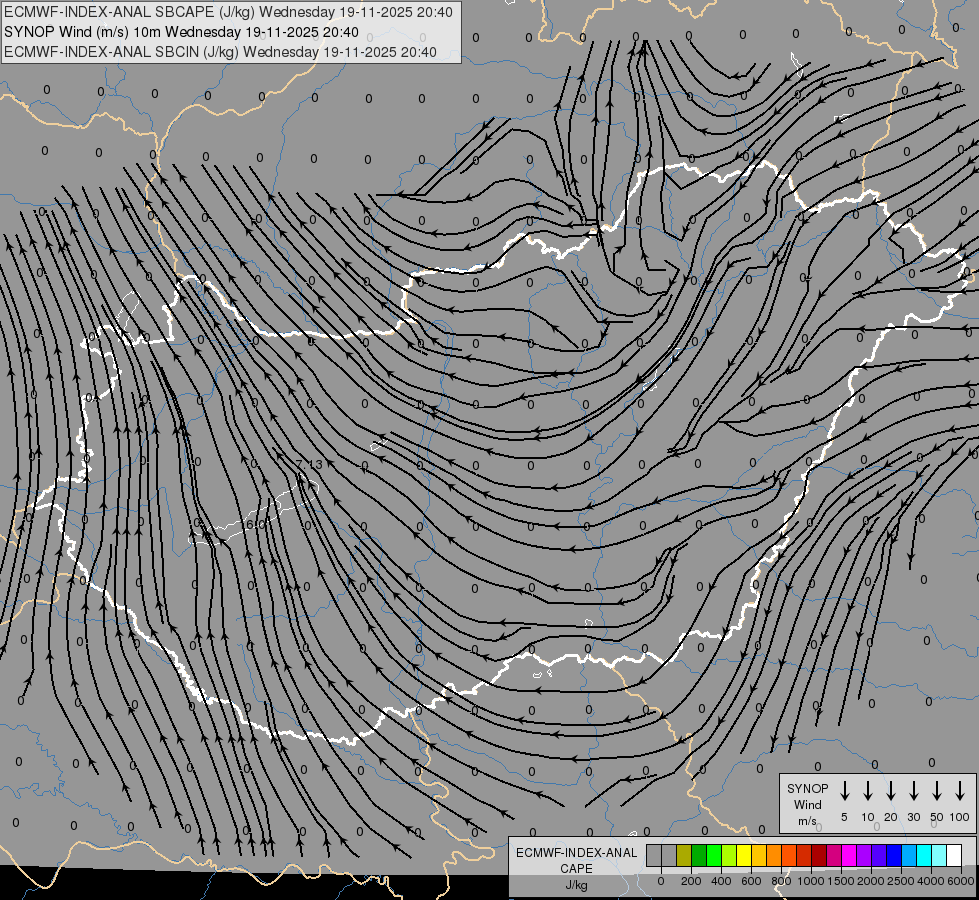Image resolution: width=979 pixels, height=900 pixels.
Task: Pick the dark red CAPE swatch at 1000
Action: pos(819,855)
